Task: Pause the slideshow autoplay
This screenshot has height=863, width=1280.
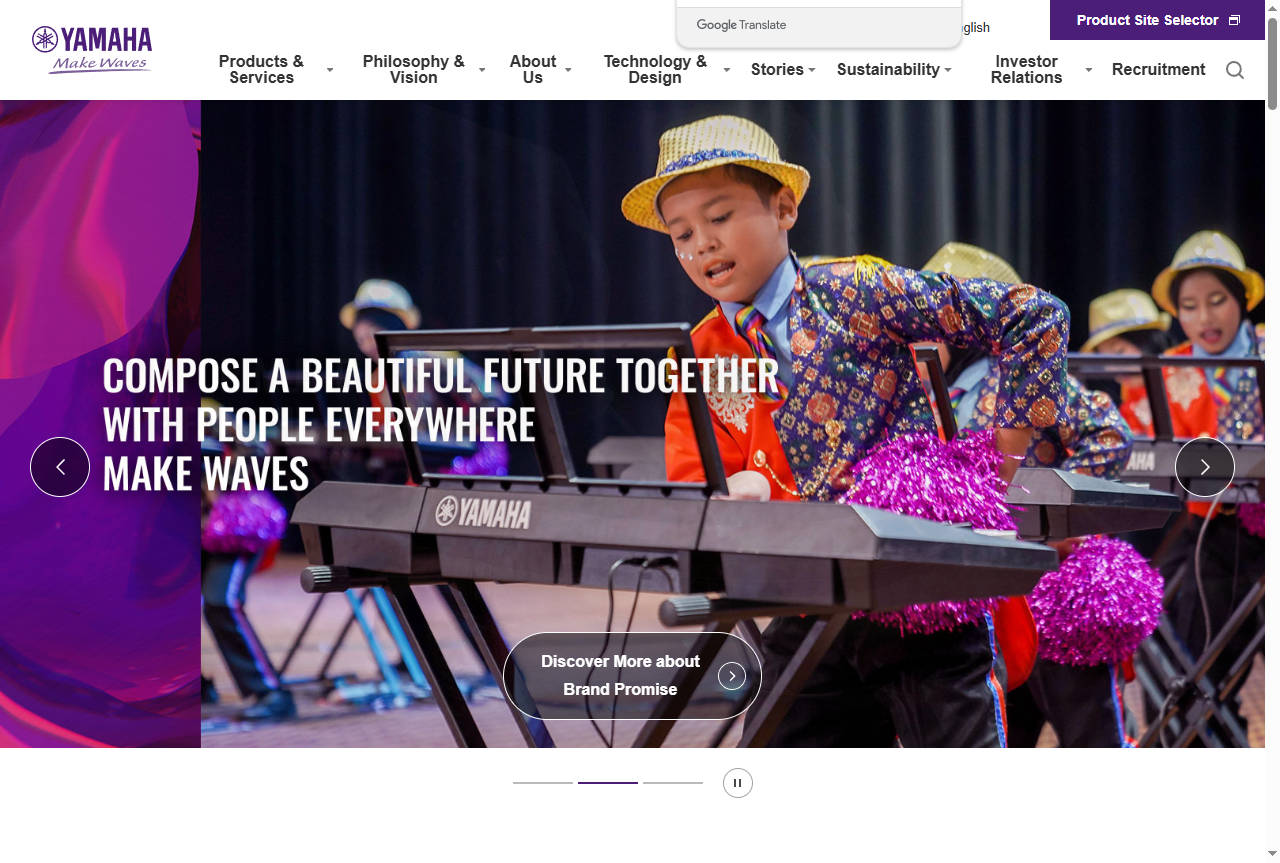Action: 738,783
